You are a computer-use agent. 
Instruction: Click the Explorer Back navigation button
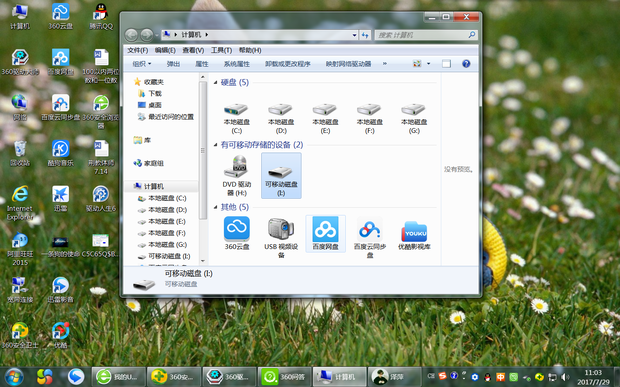pos(131,35)
